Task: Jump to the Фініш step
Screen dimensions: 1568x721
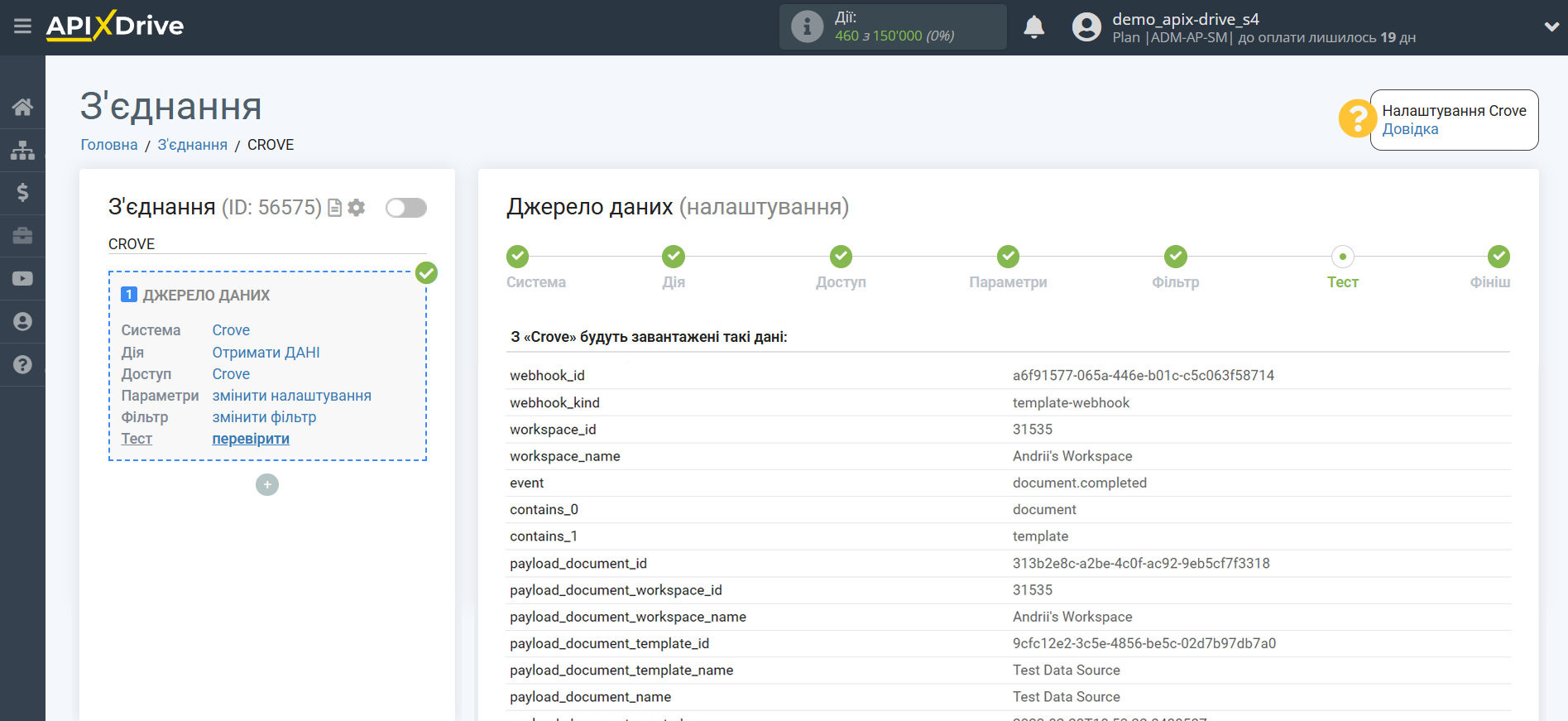Action: (1498, 257)
